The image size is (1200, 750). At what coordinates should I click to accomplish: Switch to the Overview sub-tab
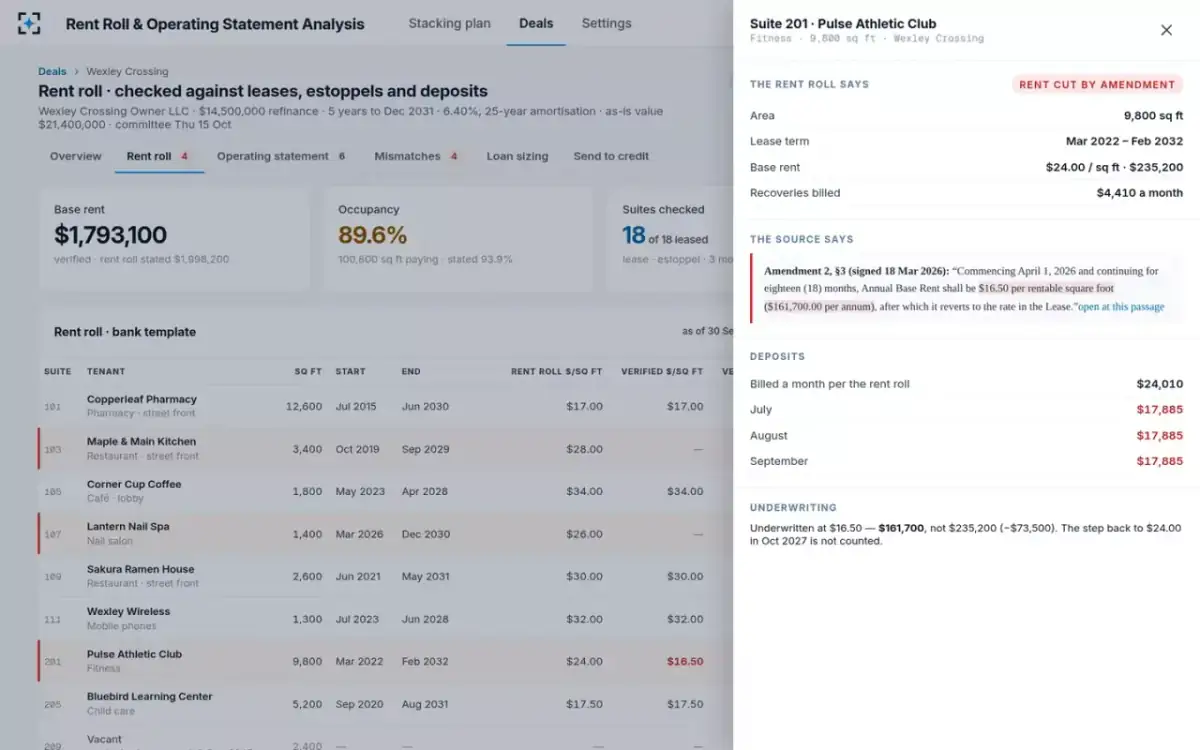coord(76,156)
